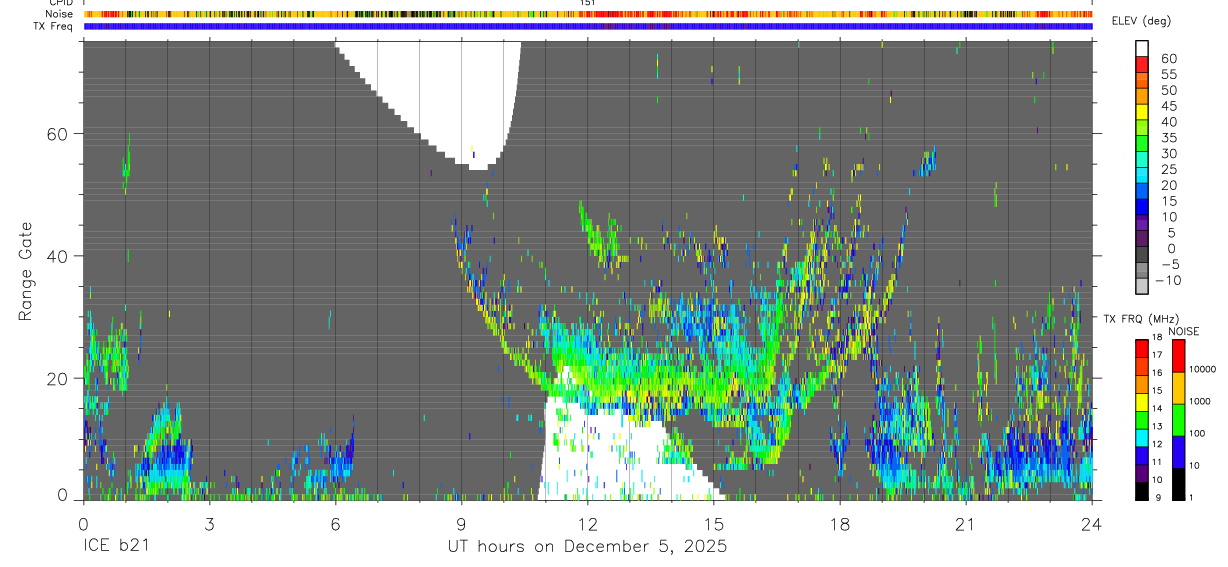This screenshot has height=567, width=1228.
Task: Click the white top box of ELEV colorbar
Action: point(1142,48)
